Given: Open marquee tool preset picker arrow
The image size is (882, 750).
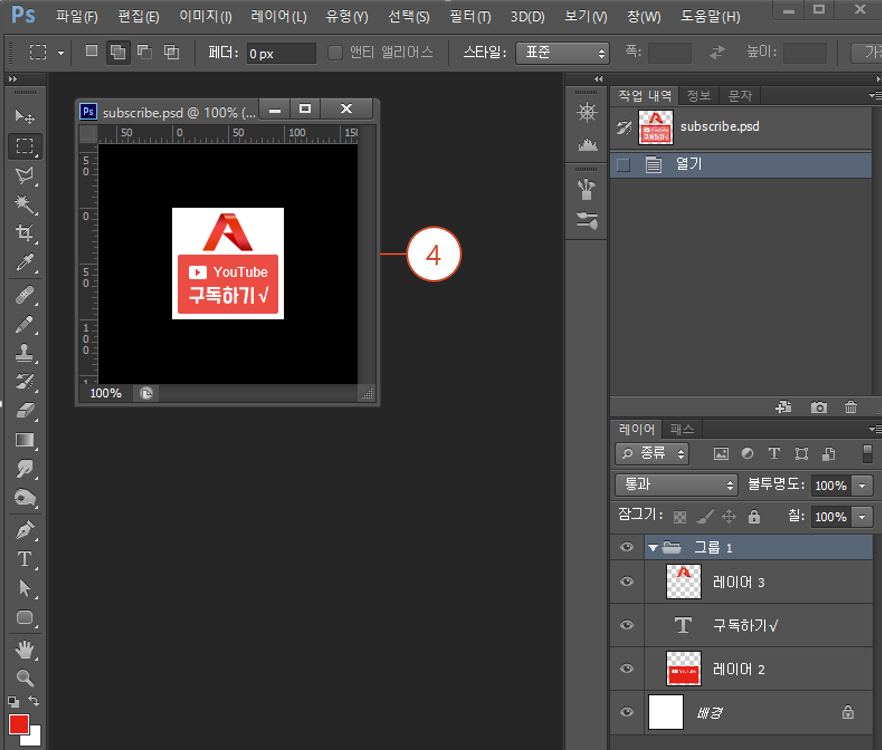Looking at the screenshot, I should (x=61, y=53).
